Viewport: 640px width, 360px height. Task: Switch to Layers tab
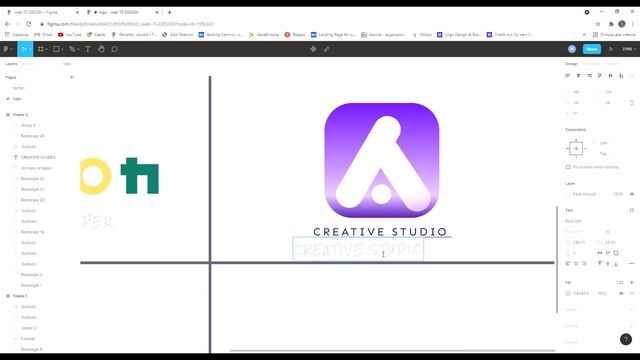(x=11, y=64)
